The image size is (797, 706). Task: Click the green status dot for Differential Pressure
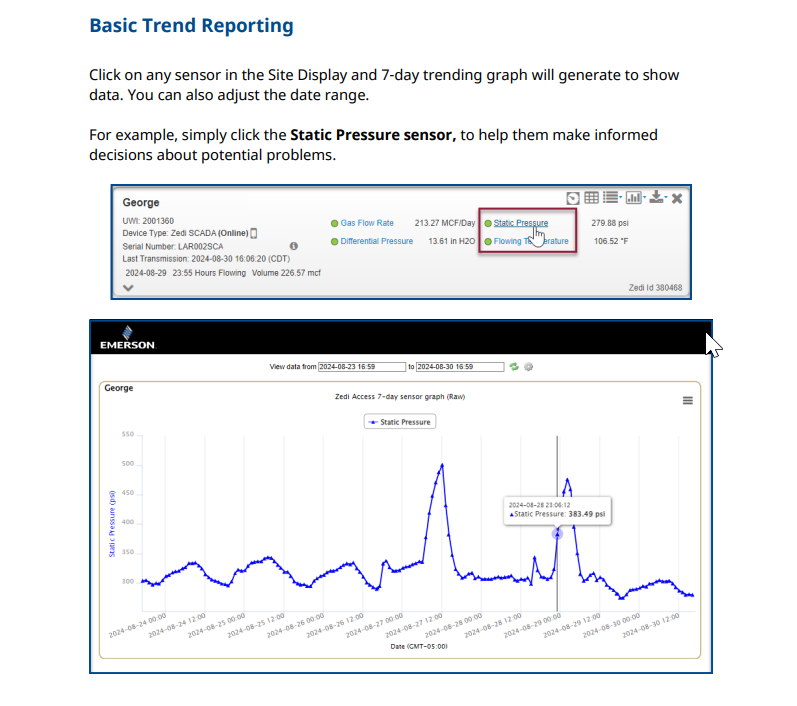[334, 241]
